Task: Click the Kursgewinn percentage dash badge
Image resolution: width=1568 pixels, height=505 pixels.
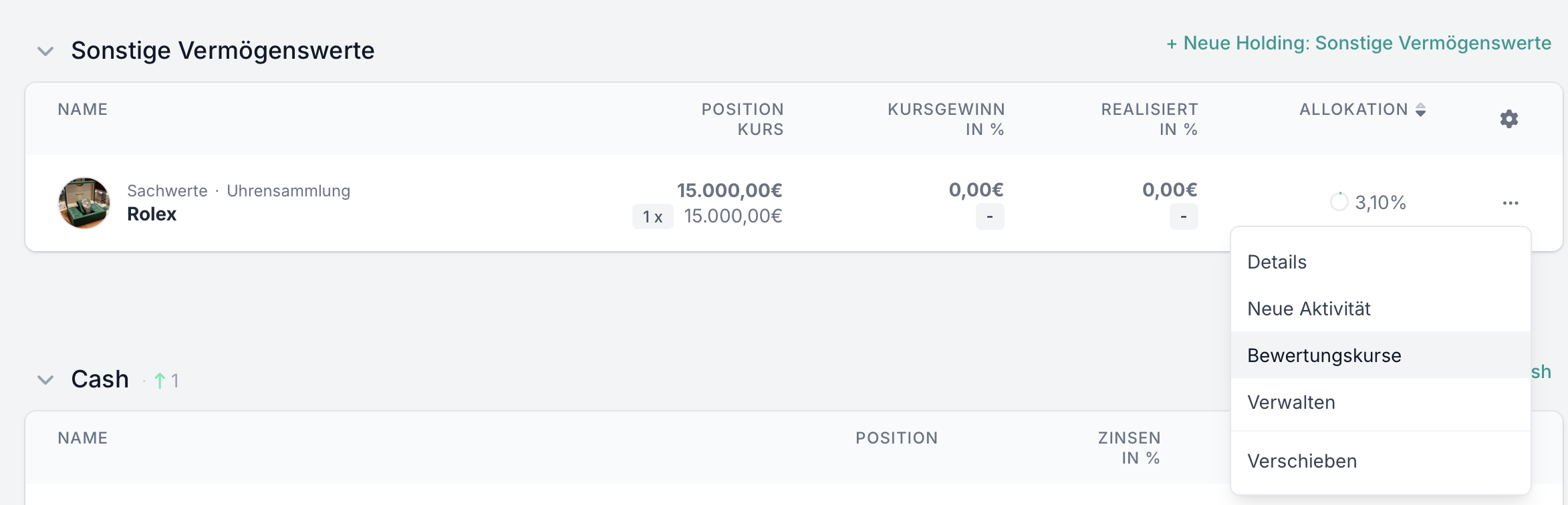Action: point(989,216)
